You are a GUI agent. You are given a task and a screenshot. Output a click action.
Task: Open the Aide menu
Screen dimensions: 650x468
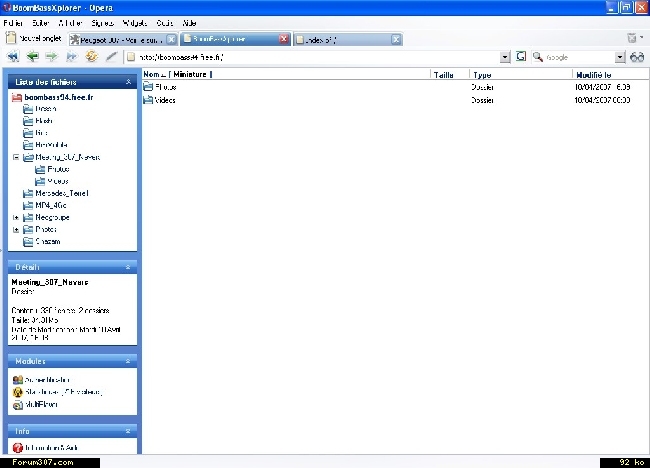click(189, 23)
